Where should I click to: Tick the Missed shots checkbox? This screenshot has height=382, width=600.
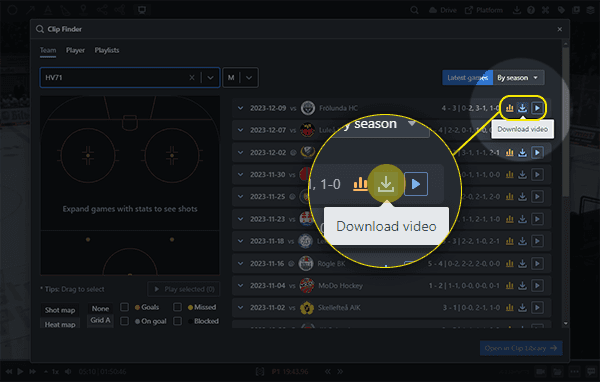(x=177, y=307)
